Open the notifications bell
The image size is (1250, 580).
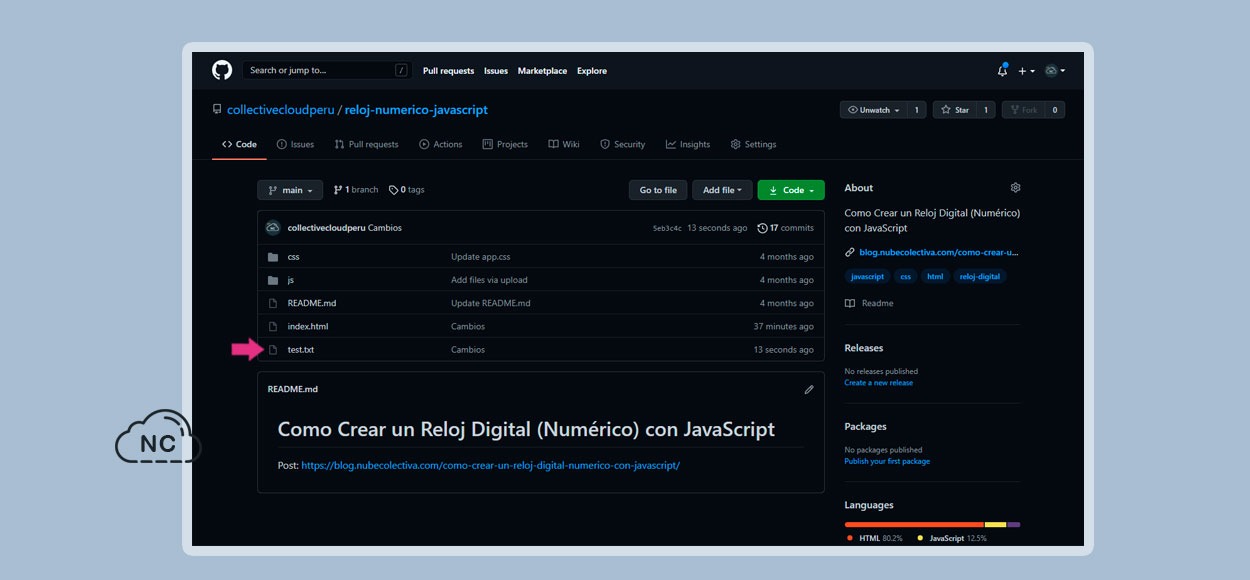pyautogui.click(x=1002, y=70)
